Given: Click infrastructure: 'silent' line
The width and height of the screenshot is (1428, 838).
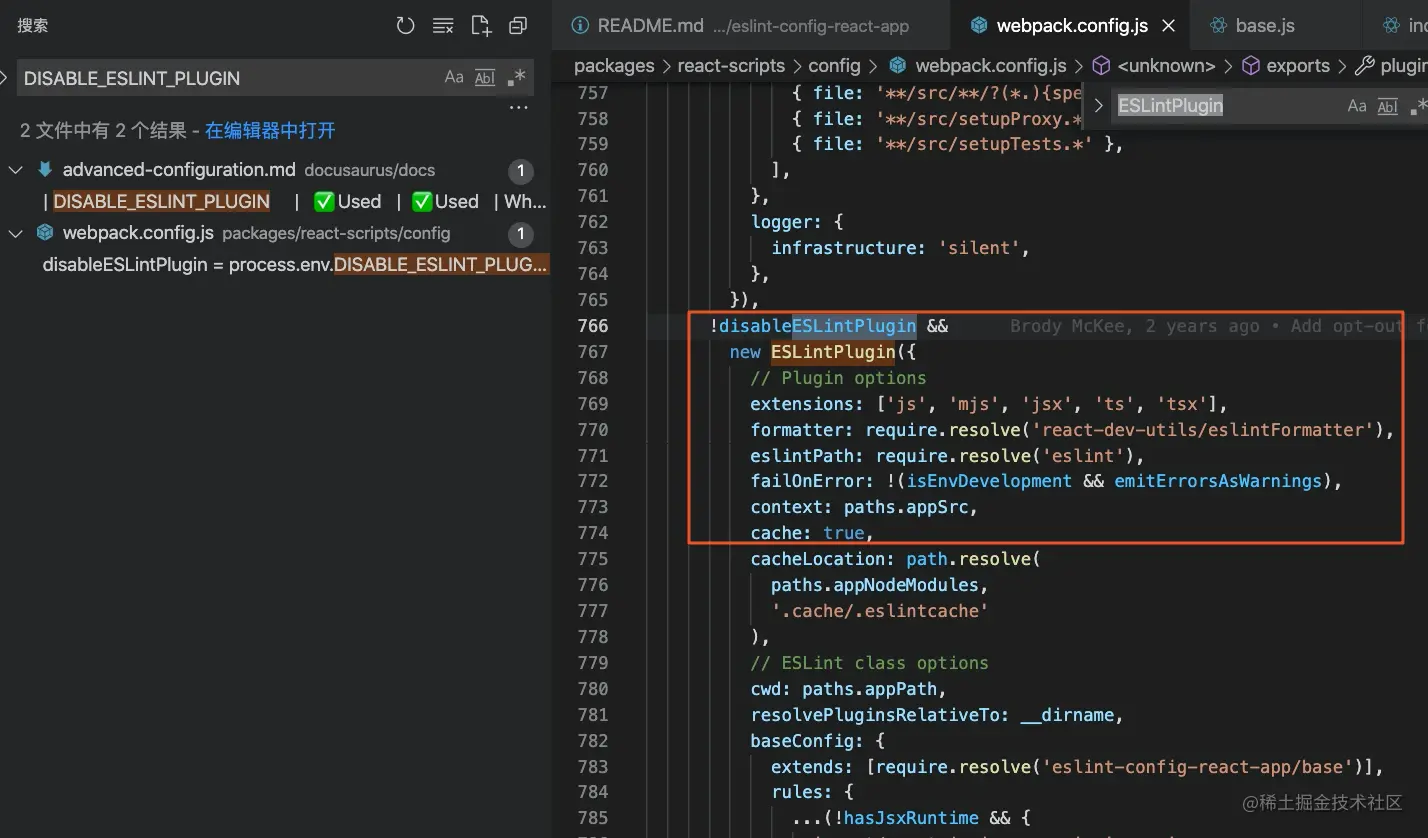Looking at the screenshot, I should (900, 248).
